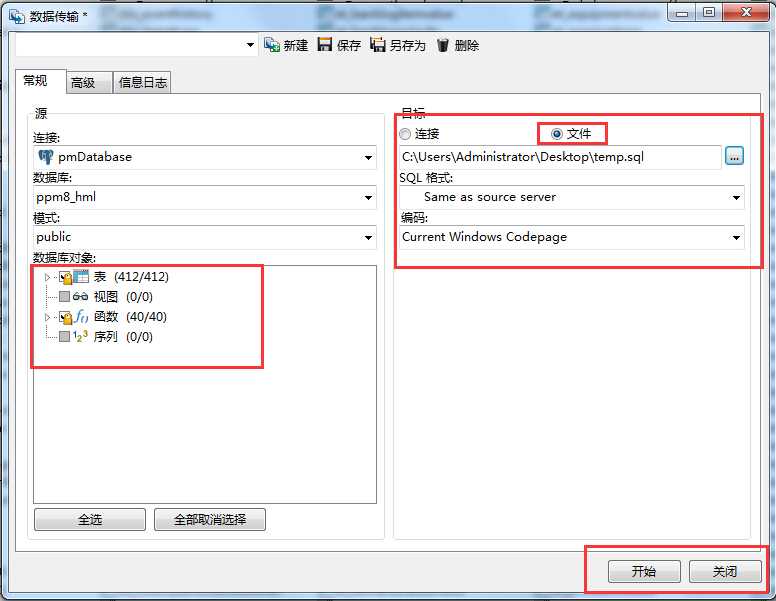The width and height of the screenshot is (776, 601).
Task: Minimize the 数据传输 window
Action: [x=681, y=12]
